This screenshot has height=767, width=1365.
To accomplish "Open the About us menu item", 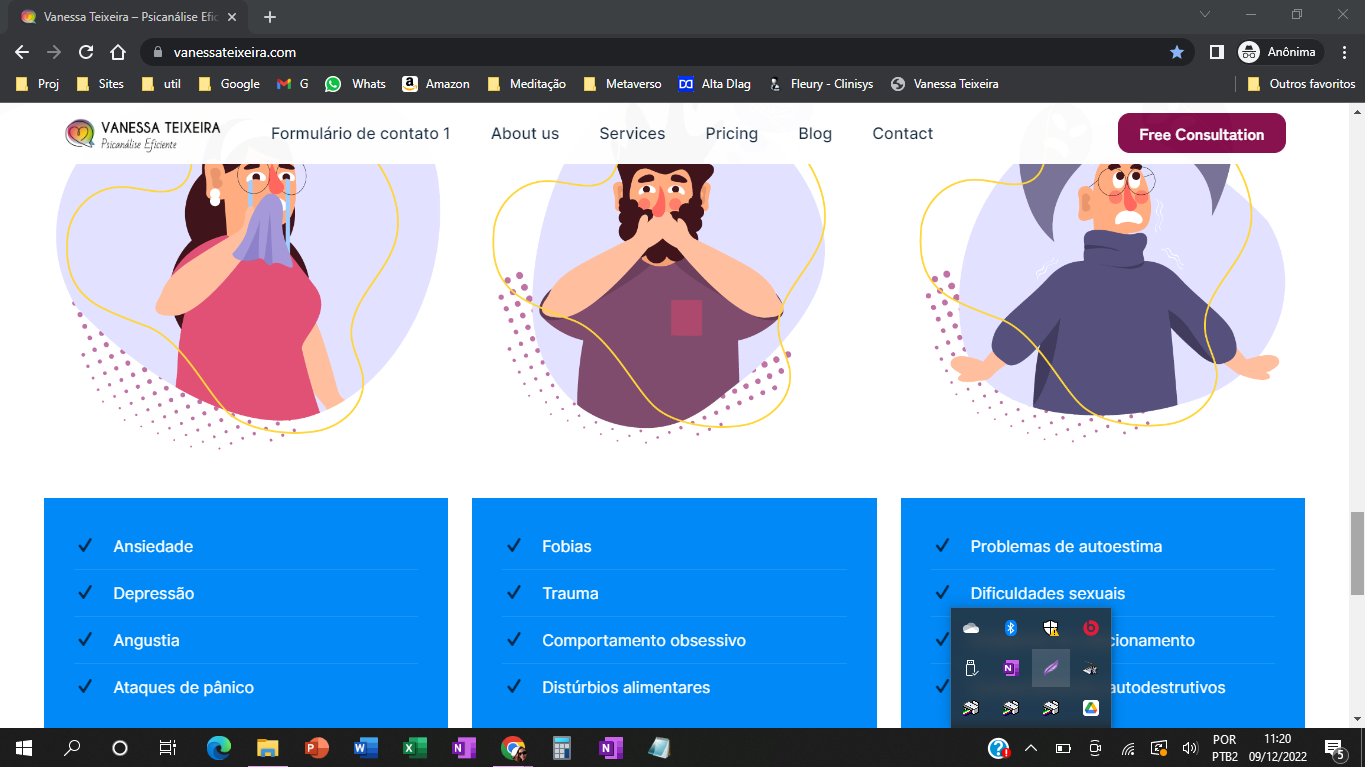I will point(525,133).
